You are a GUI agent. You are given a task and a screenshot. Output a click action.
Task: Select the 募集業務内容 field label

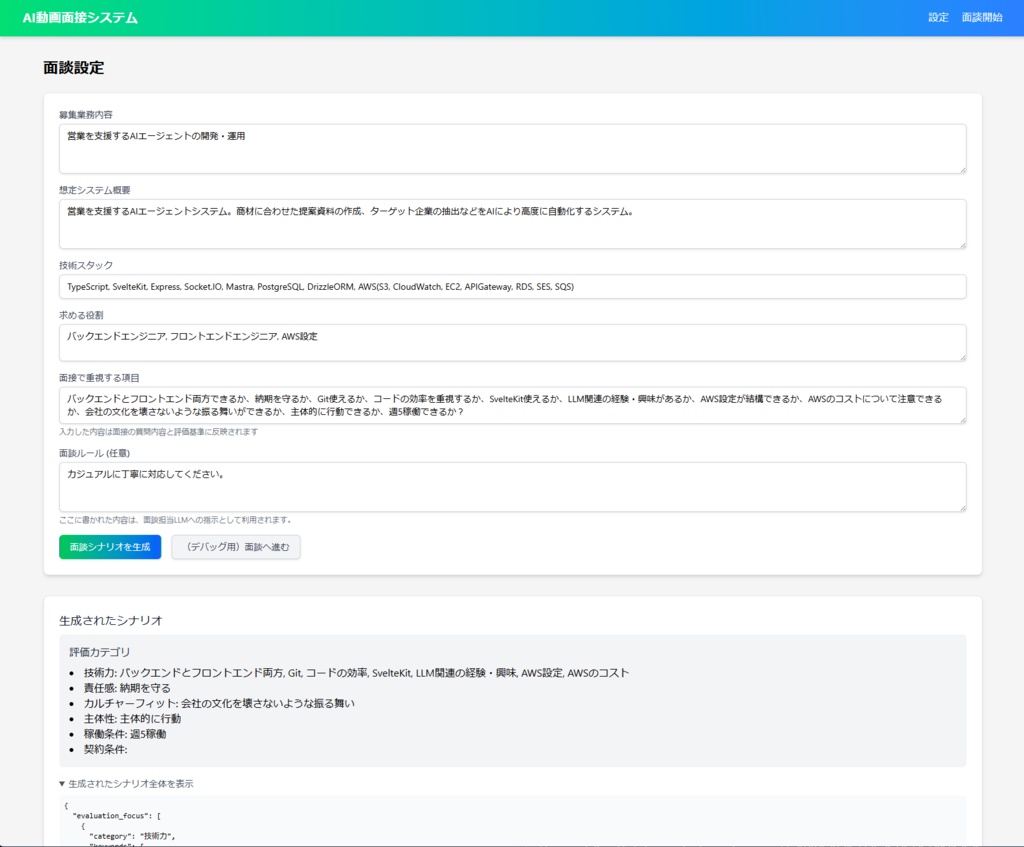click(x=86, y=115)
